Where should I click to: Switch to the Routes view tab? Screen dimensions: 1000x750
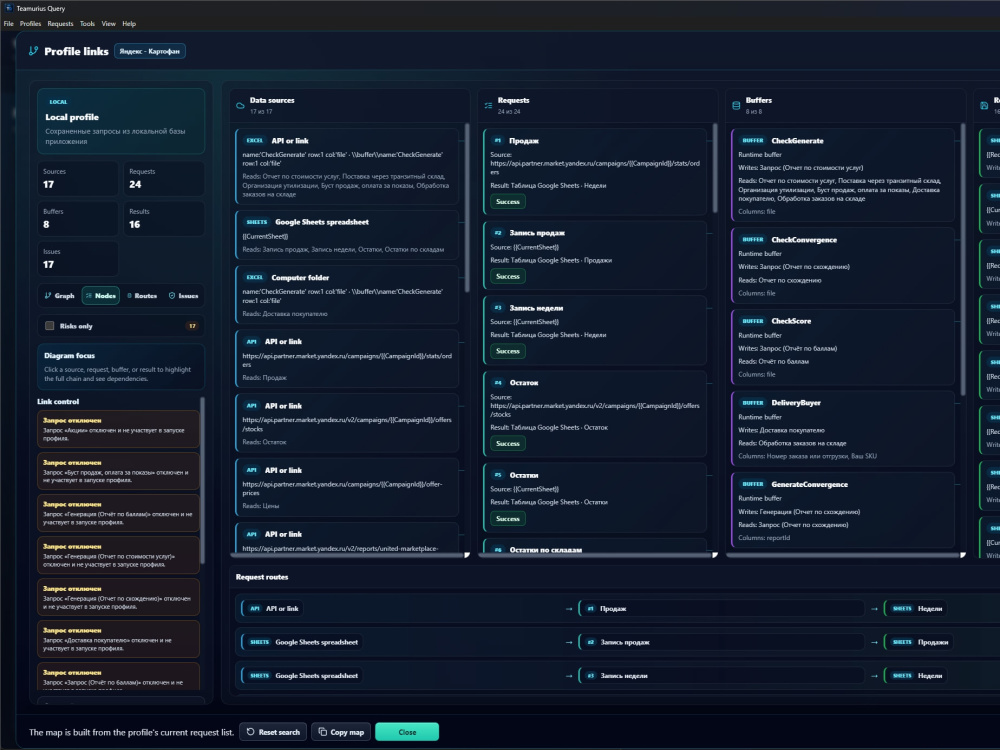coord(142,295)
